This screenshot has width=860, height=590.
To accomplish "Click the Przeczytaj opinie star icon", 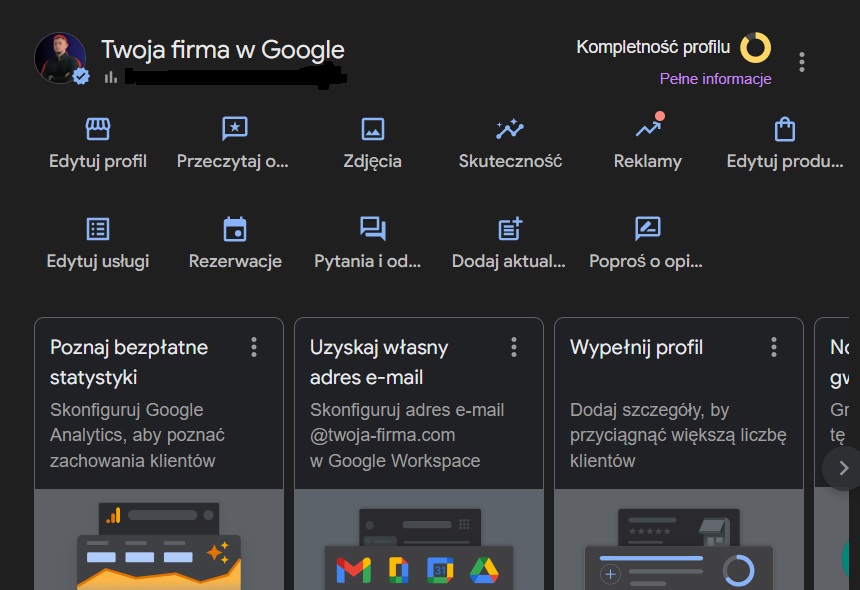I will pyautogui.click(x=234, y=129).
